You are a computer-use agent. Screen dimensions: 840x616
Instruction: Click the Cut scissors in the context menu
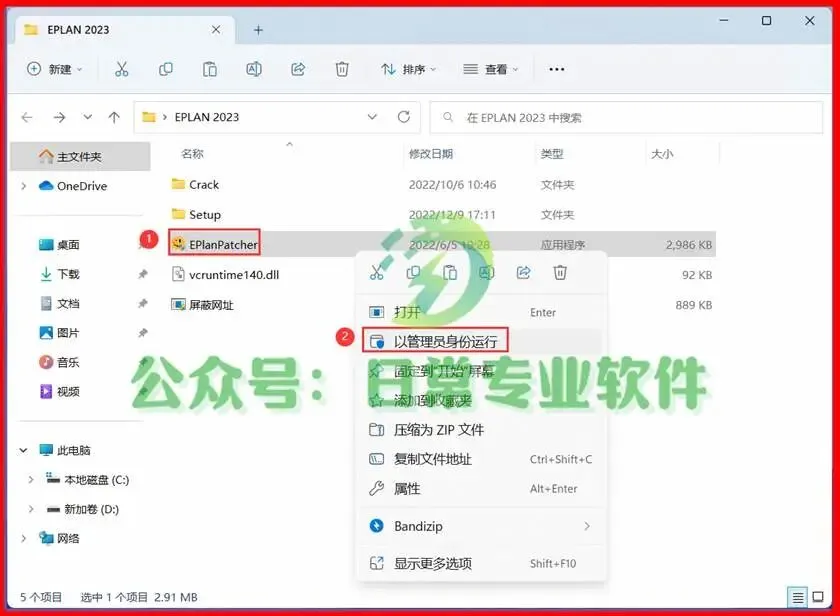[x=377, y=273]
